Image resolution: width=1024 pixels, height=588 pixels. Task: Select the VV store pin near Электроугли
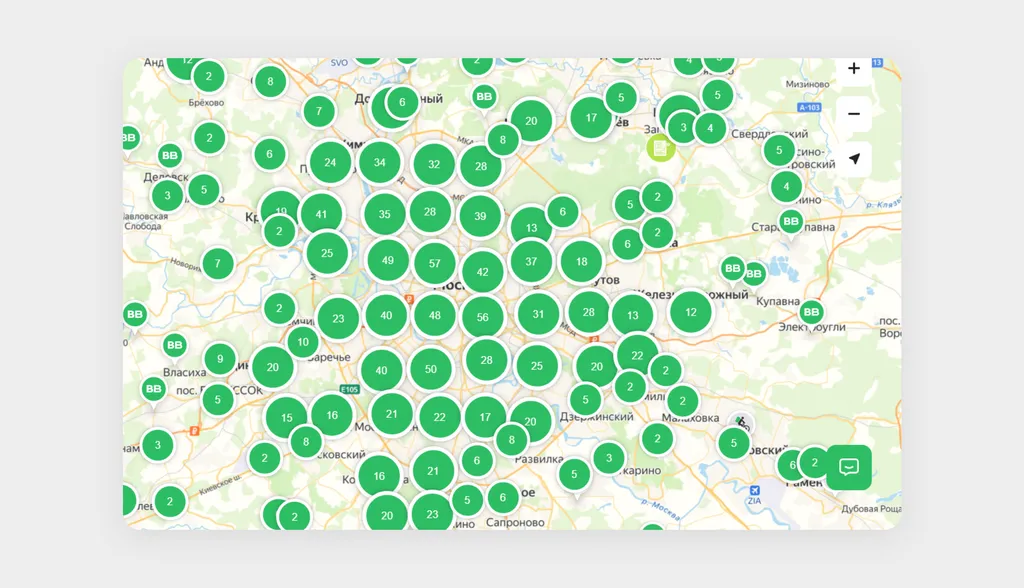[x=811, y=312]
